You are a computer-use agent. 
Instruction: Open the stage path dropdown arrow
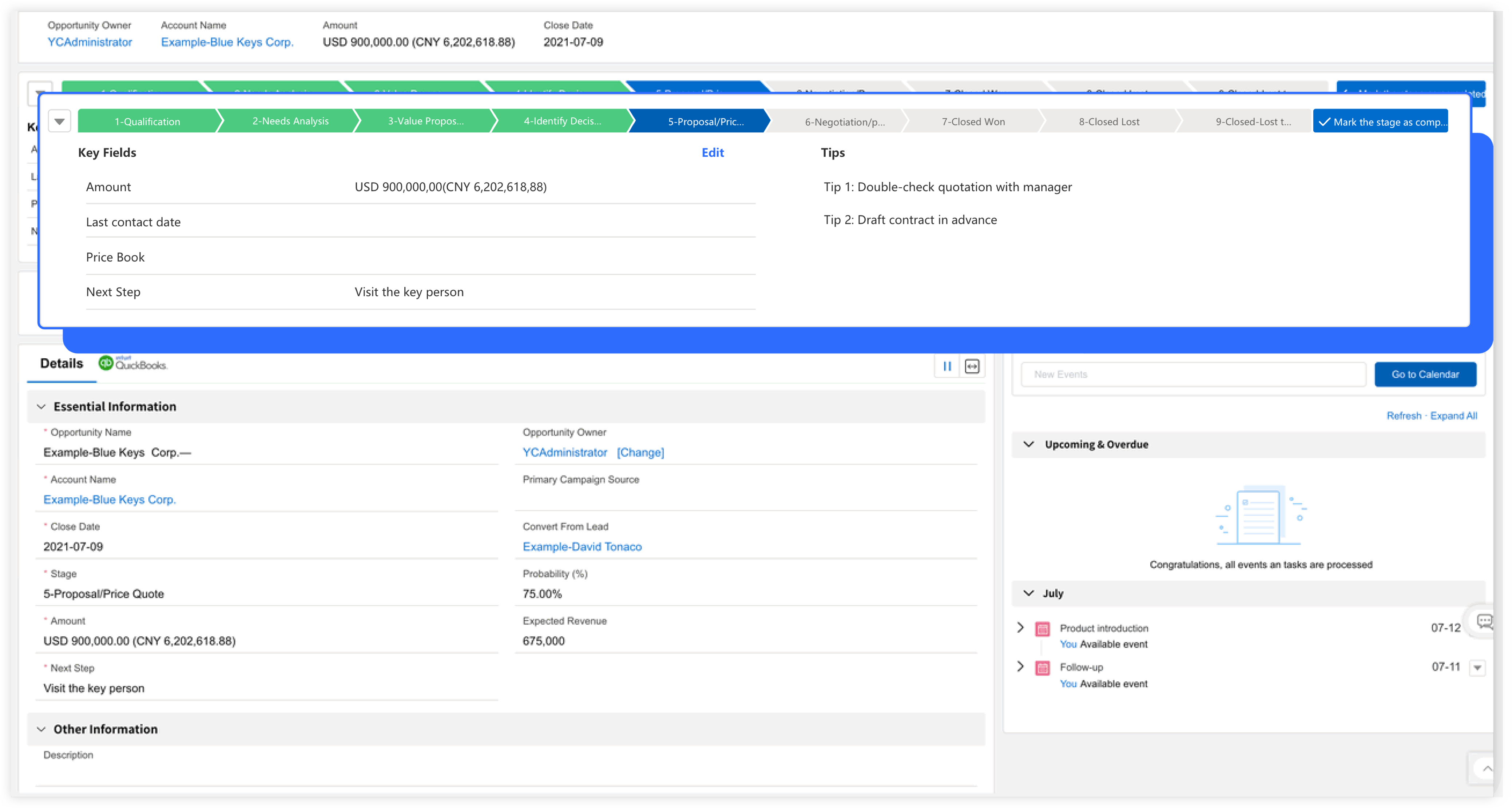[x=59, y=122]
